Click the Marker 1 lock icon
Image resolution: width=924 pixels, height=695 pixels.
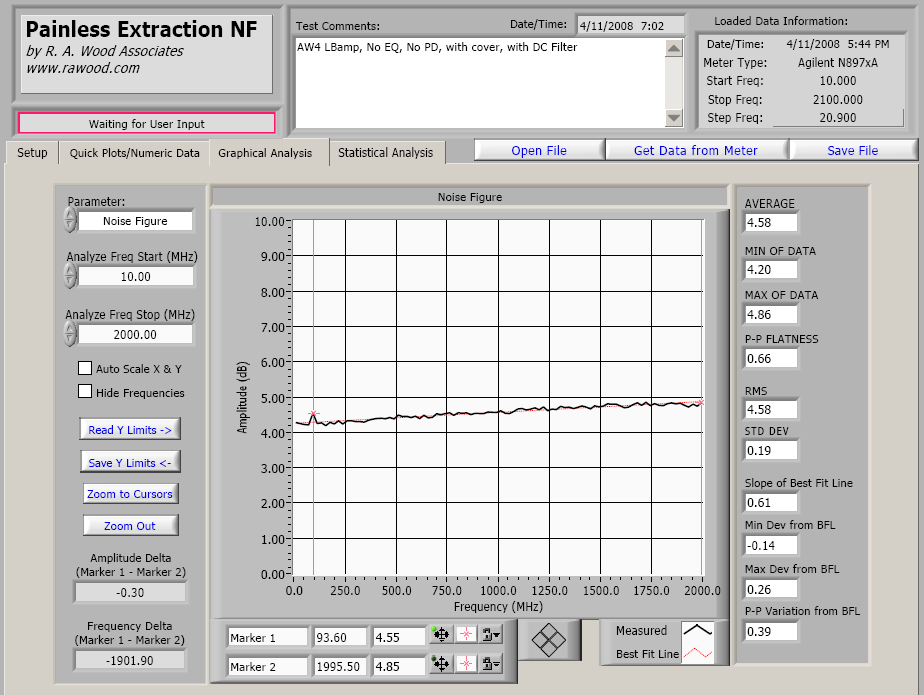[x=491, y=635]
